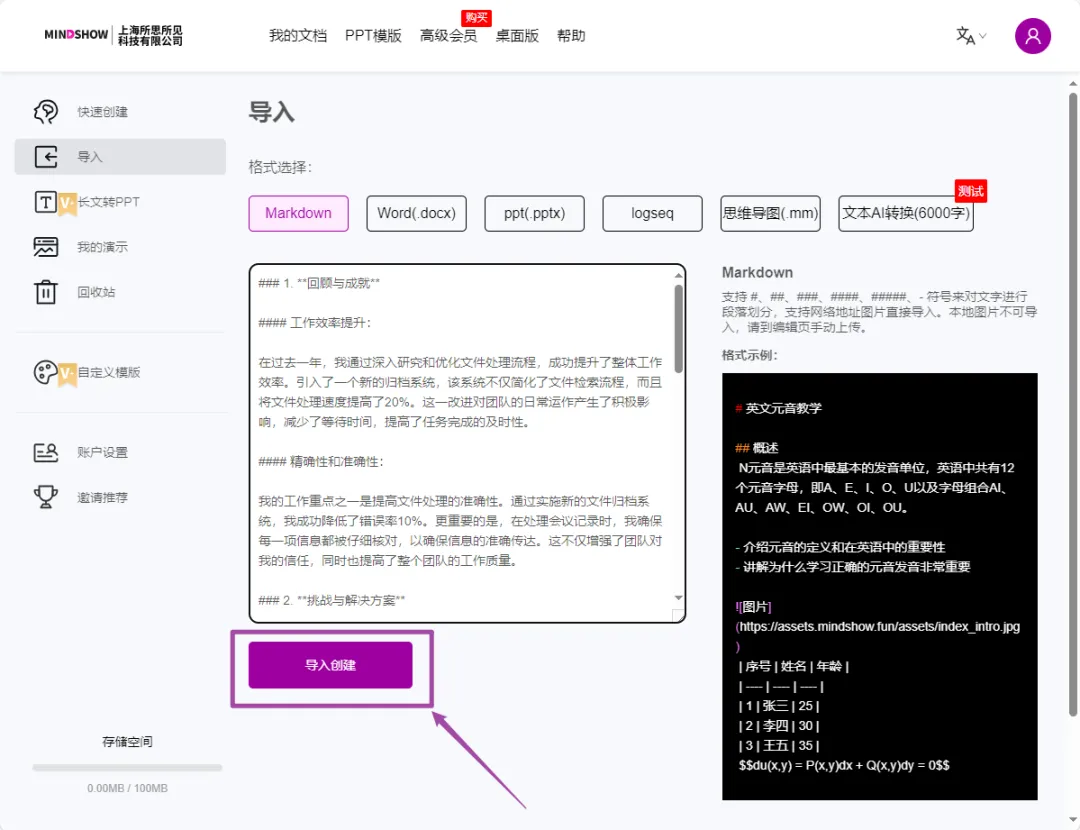The width and height of the screenshot is (1080, 830).
Task: Click the '### 2. **挑战与解决方案**' line
Action: [331, 601]
